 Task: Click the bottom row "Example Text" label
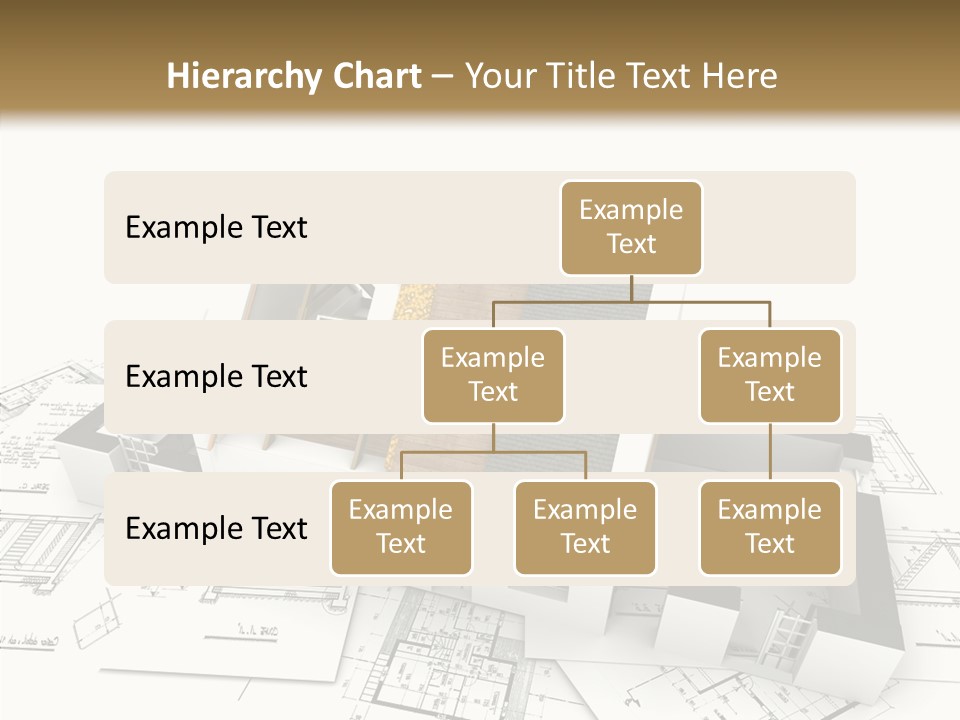tap(216, 529)
